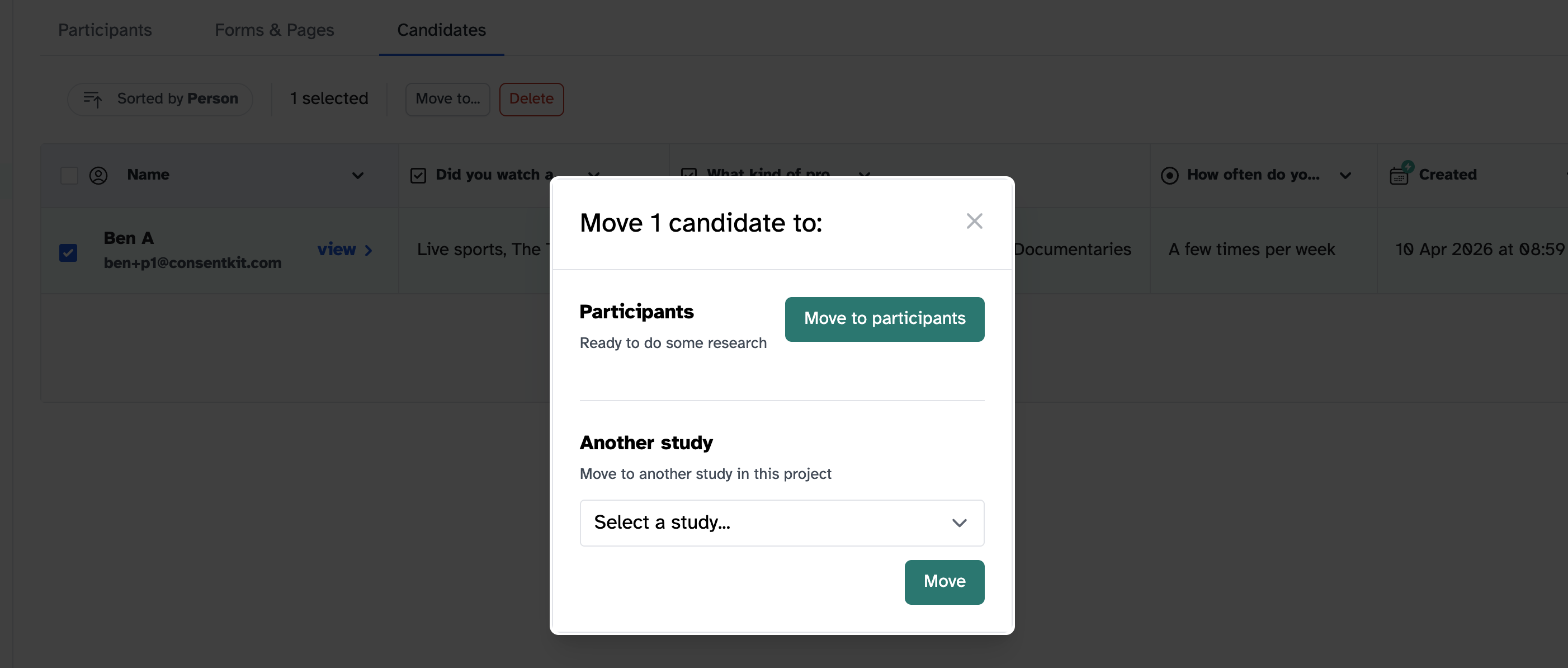Image resolution: width=1568 pixels, height=668 pixels.
Task: Close the Move candidate dialog with the X
Action: (975, 221)
